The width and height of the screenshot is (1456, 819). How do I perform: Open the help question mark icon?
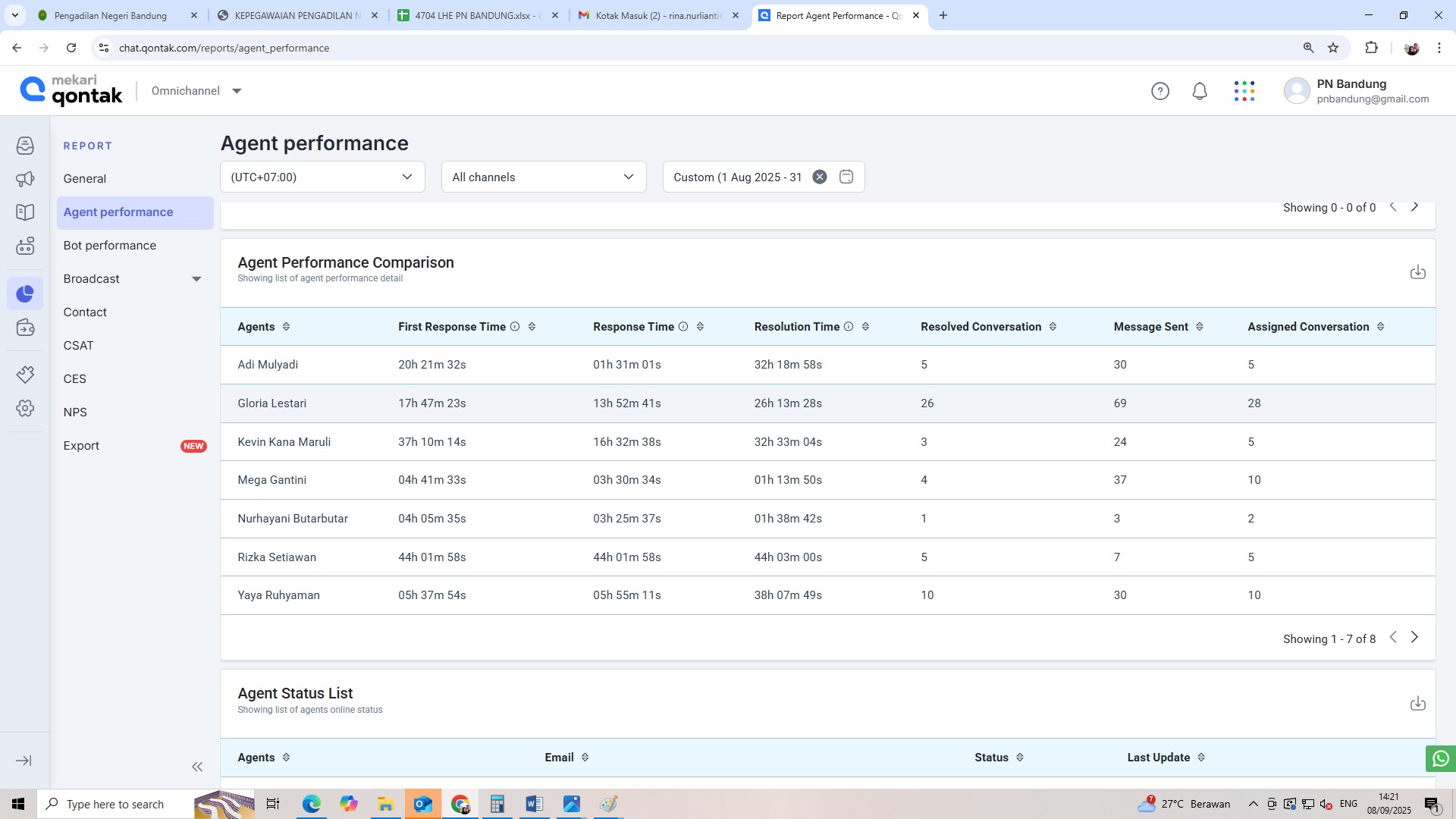[x=1159, y=92]
